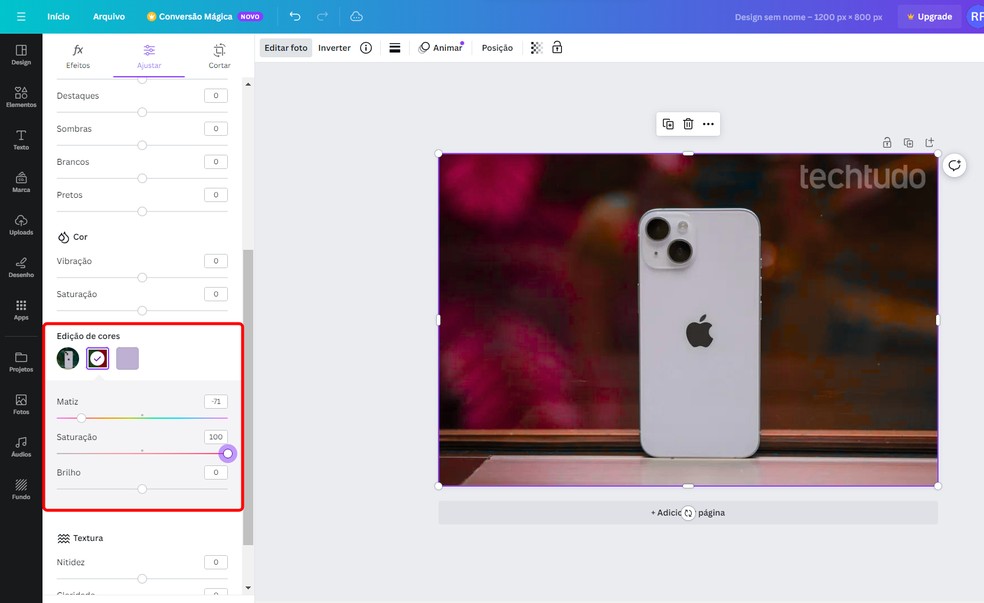Select the image thumbnail color swatch
Image resolution: width=984 pixels, height=603 pixels.
pos(68,358)
